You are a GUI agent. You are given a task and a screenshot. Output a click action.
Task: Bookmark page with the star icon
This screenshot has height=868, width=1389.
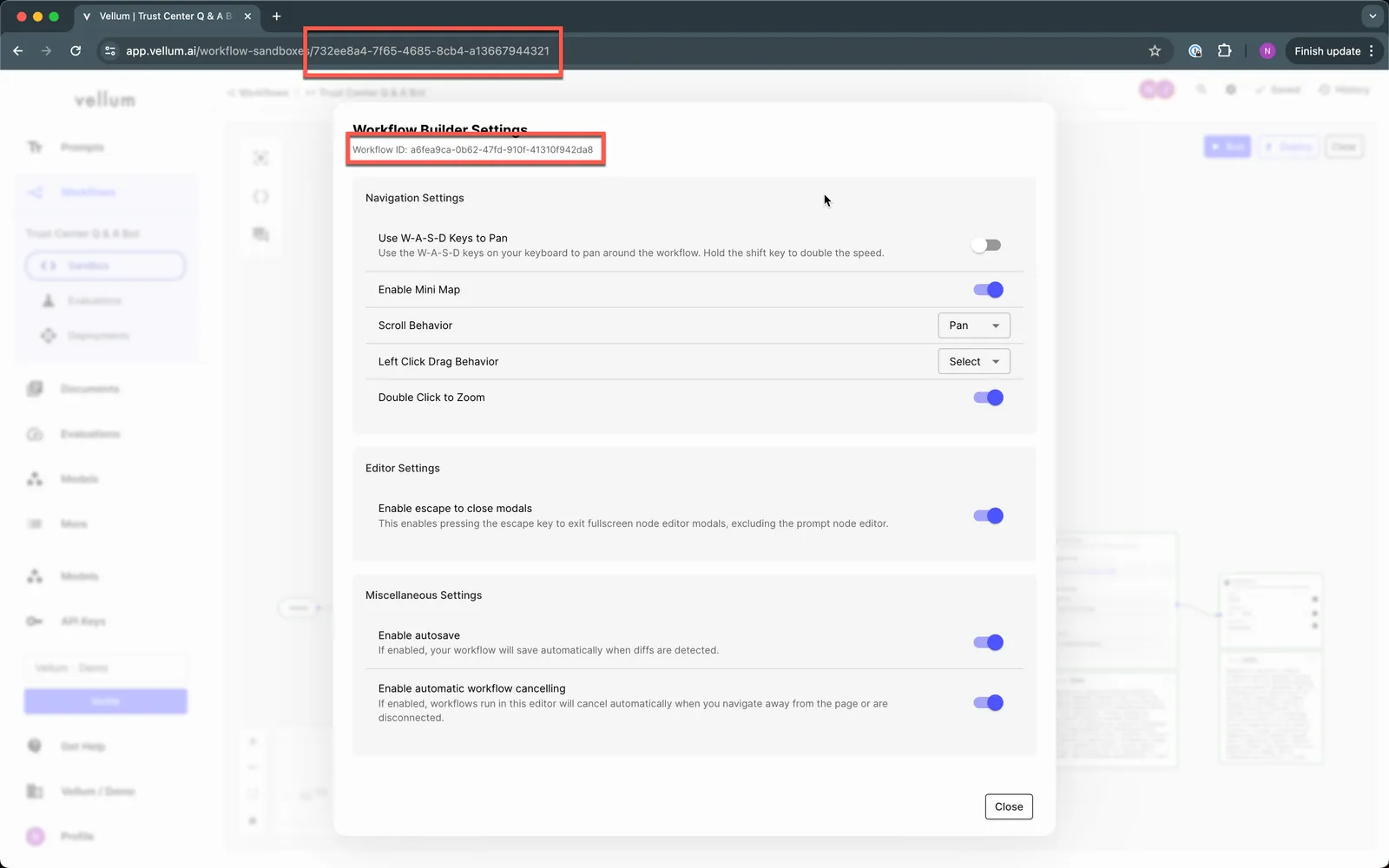click(x=1155, y=51)
